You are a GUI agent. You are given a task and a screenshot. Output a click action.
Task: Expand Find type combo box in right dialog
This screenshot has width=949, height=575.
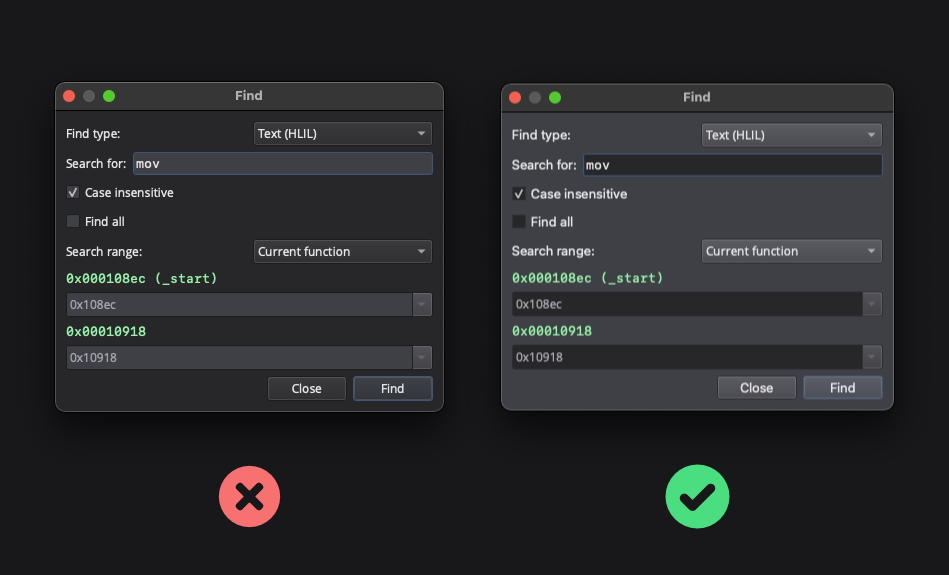(791, 135)
